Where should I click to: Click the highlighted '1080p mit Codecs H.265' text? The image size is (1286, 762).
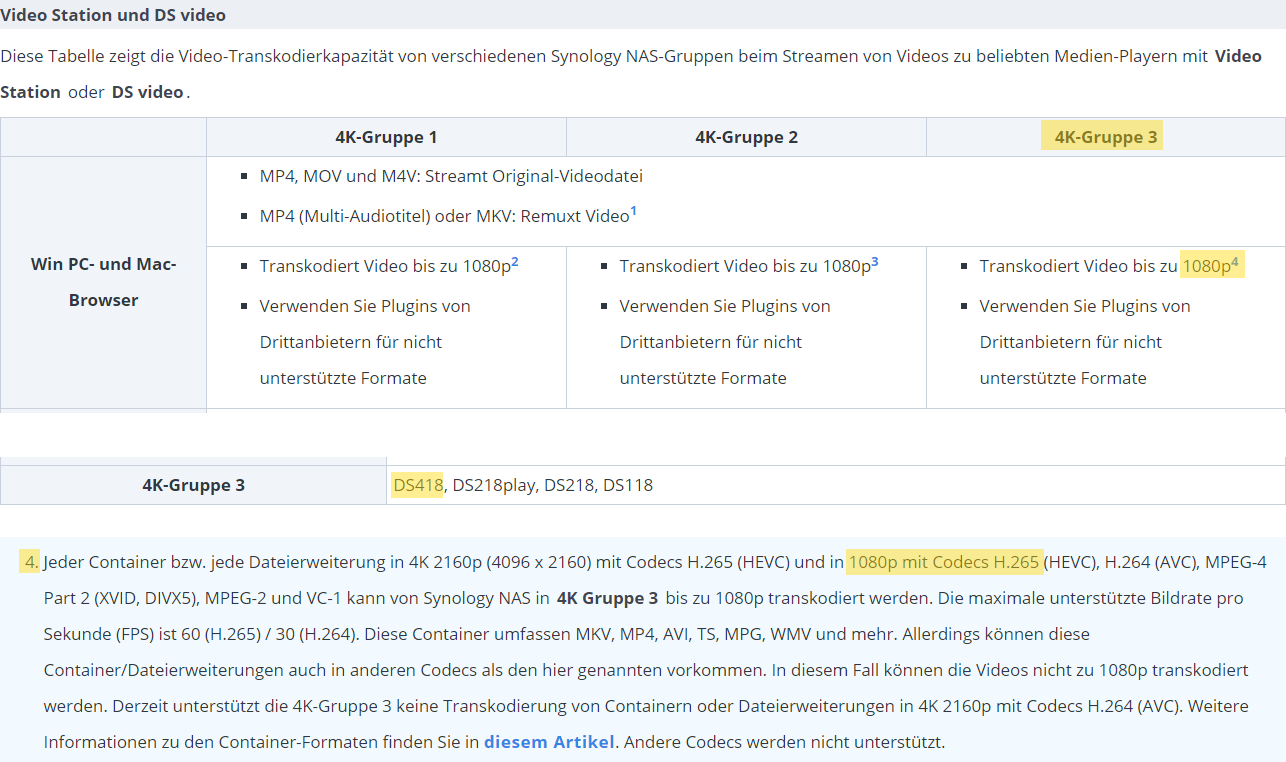click(x=944, y=562)
